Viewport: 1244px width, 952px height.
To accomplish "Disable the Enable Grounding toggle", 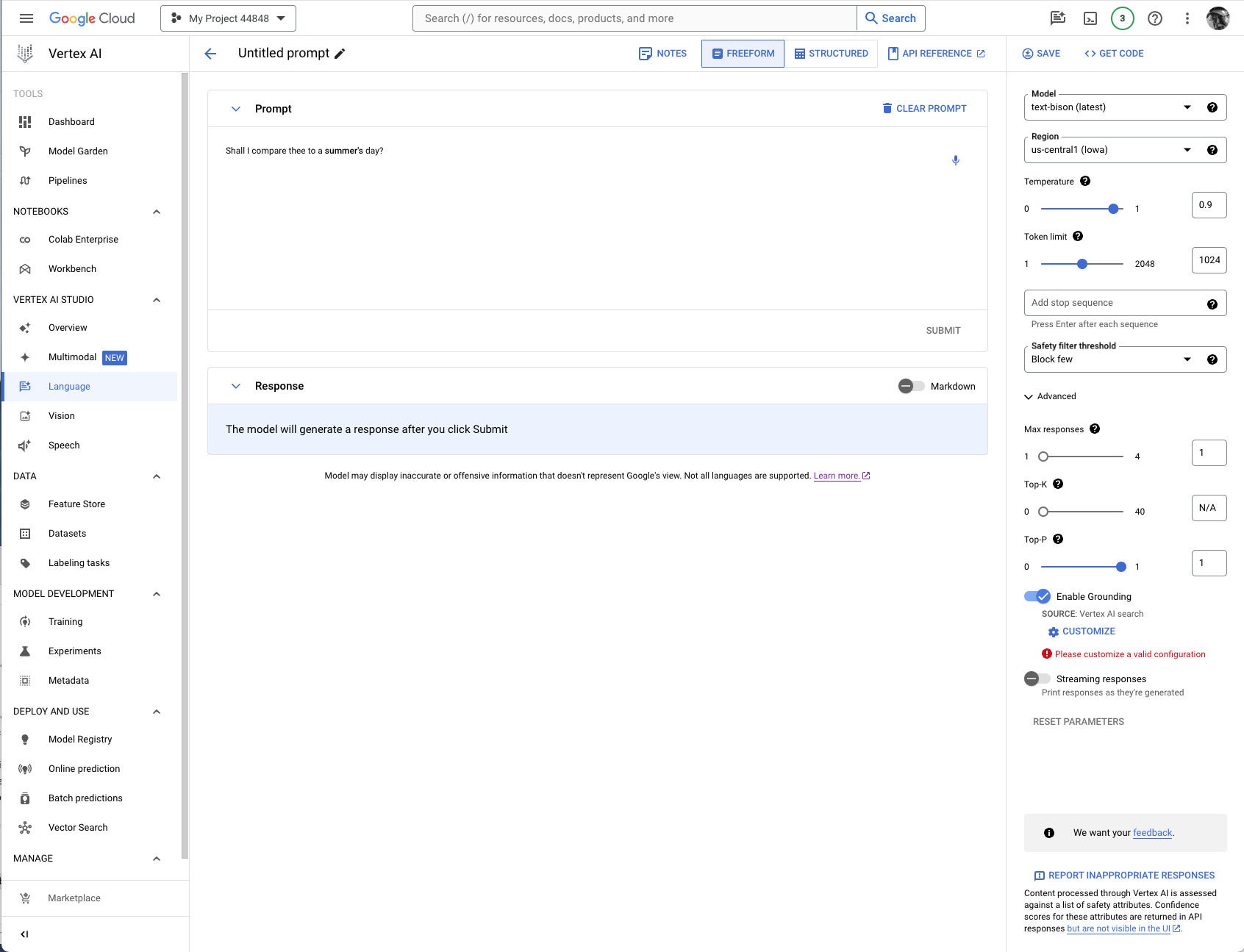I will click(1037, 596).
